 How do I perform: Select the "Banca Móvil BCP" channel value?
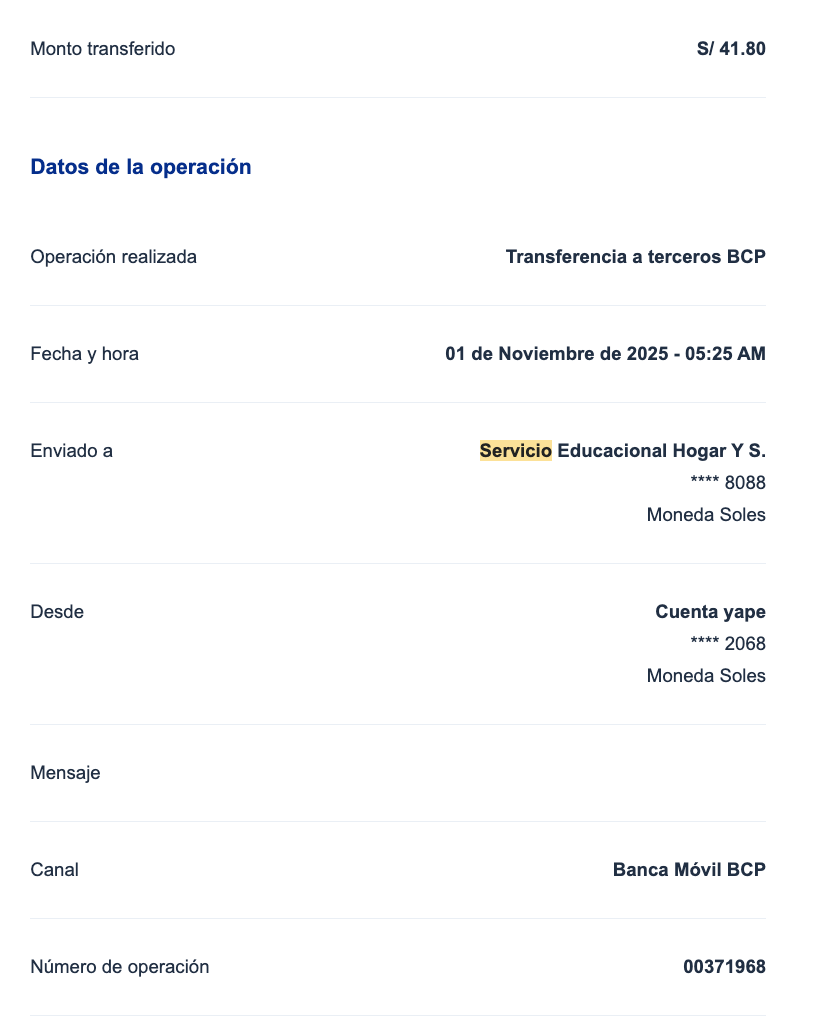pyautogui.click(x=689, y=870)
